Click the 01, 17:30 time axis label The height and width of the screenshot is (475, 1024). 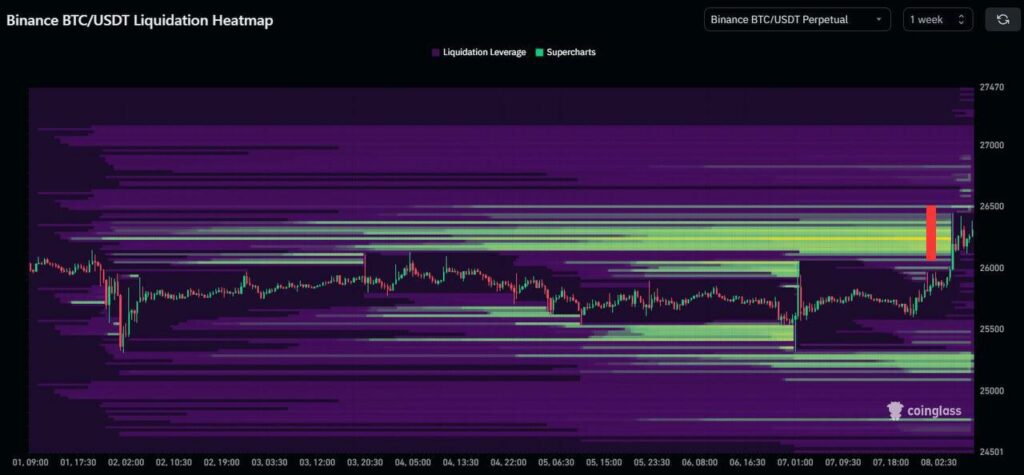[78, 463]
